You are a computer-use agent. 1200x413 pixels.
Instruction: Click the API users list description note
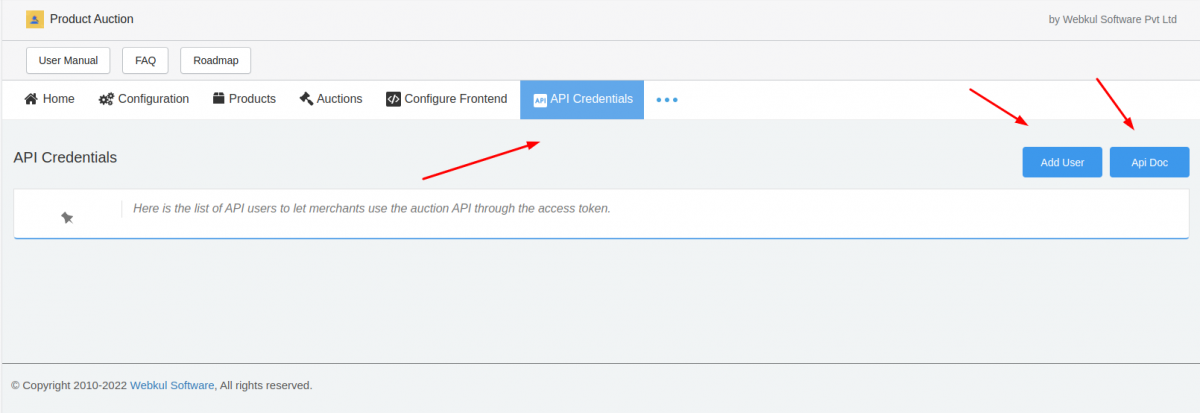pos(371,209)
